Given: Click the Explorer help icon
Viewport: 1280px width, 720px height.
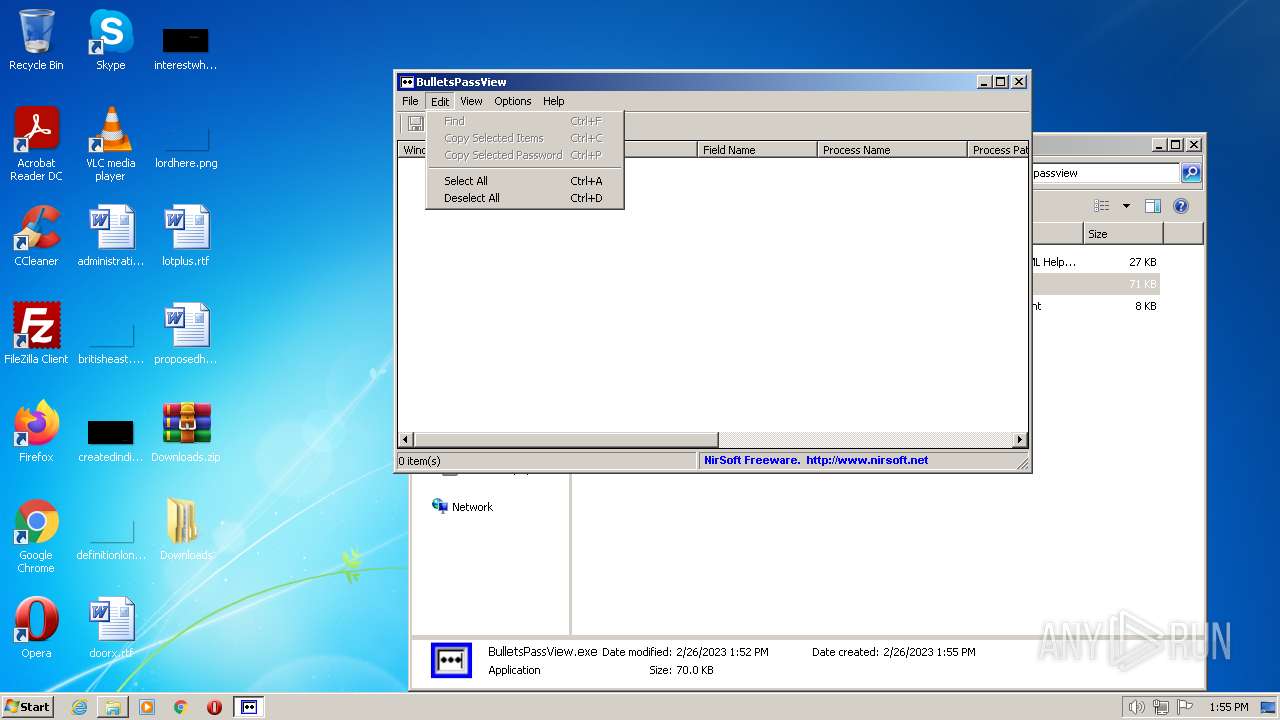Looking at the screenshot, I should click(x=1181, y=206).
